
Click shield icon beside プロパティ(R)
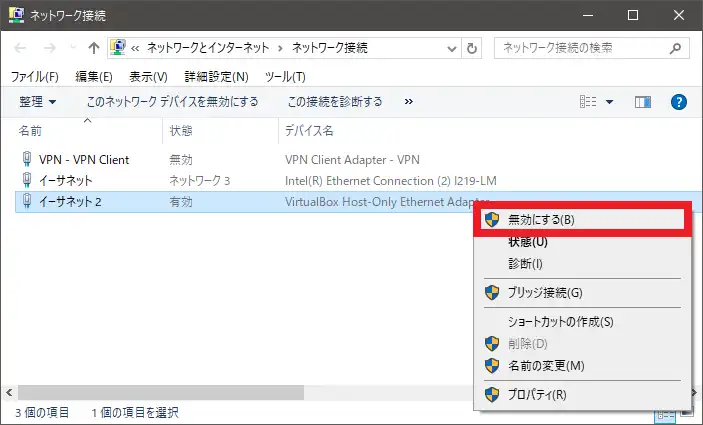click(492, 395)
